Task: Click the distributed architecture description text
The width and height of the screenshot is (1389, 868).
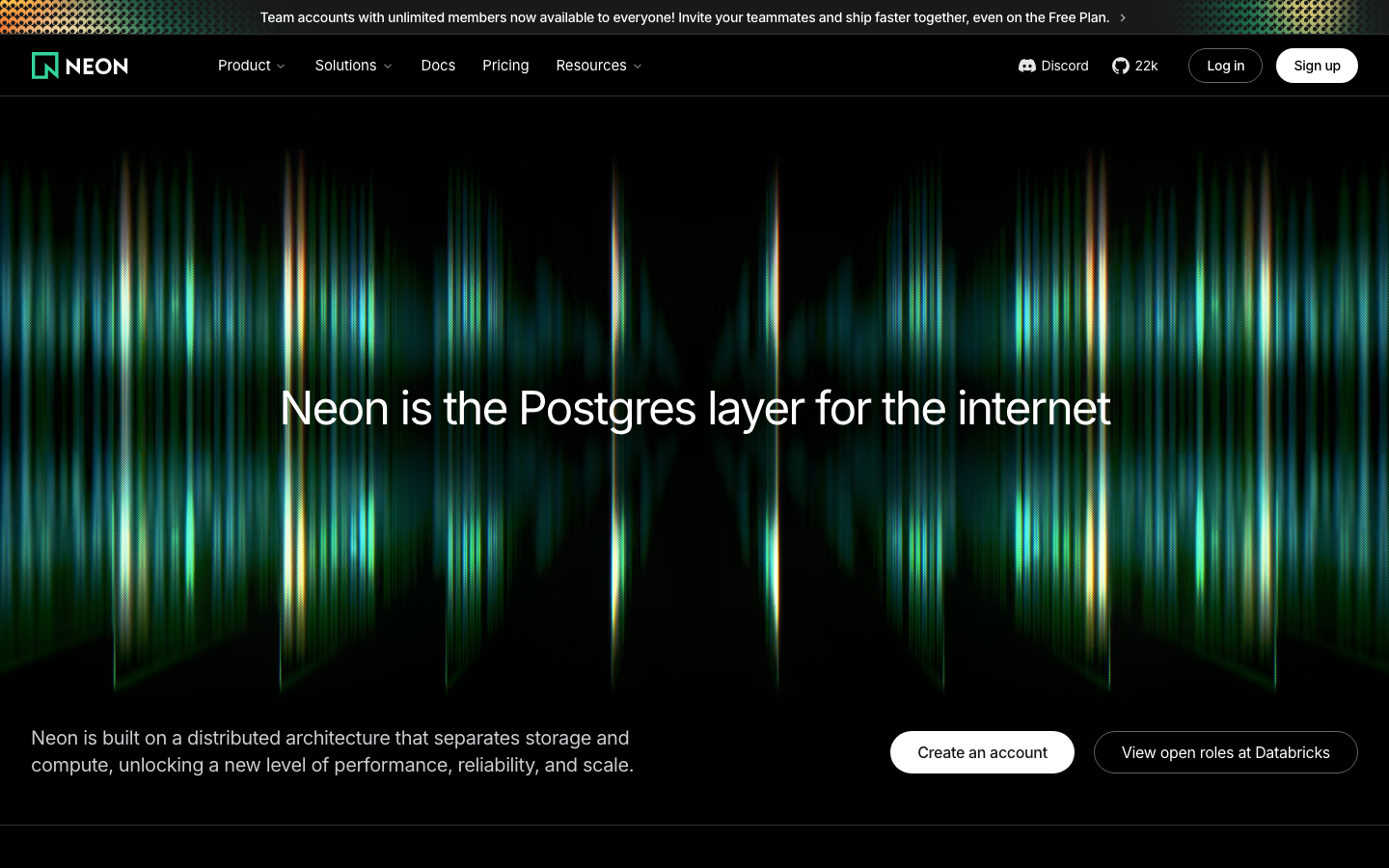Action: pyautogui.click(x=332, y=751)
